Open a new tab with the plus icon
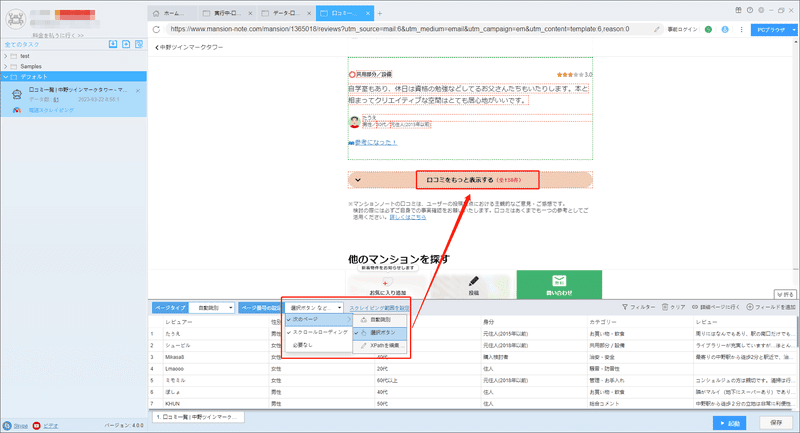 (x=380, y=13)
